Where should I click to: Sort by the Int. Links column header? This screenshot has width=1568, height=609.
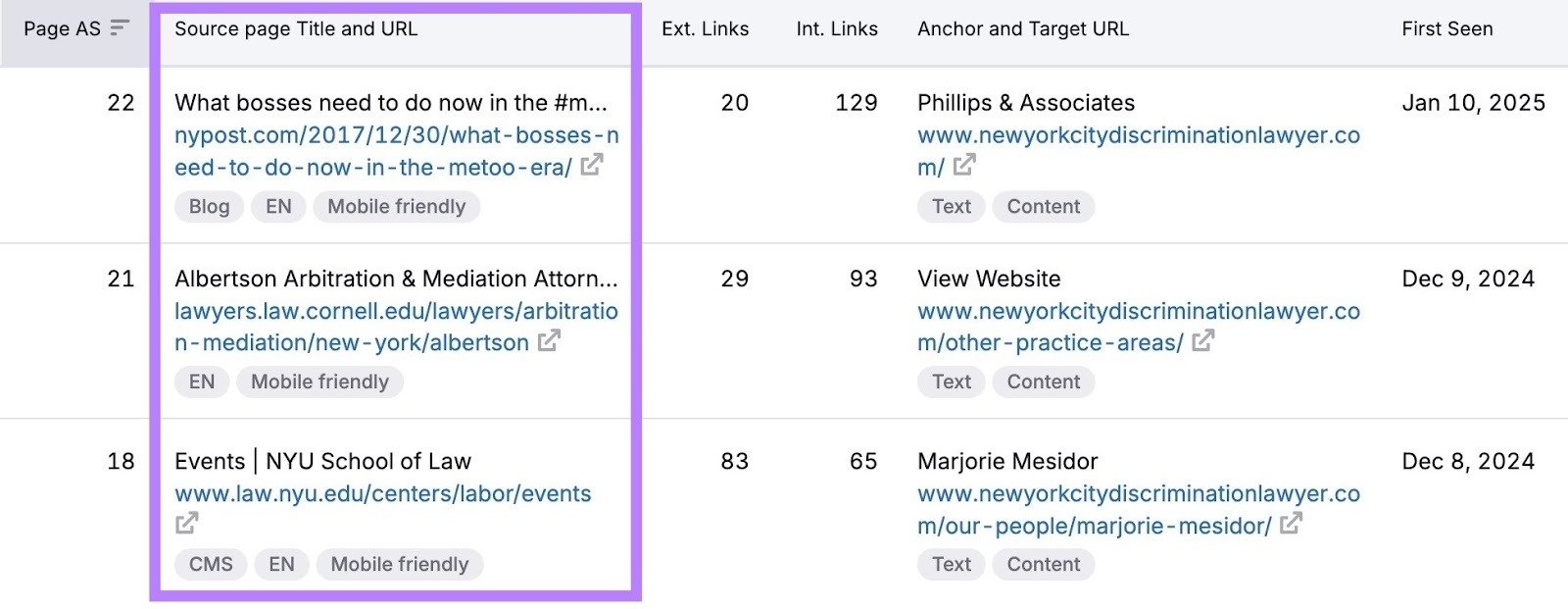click(837, 28)
